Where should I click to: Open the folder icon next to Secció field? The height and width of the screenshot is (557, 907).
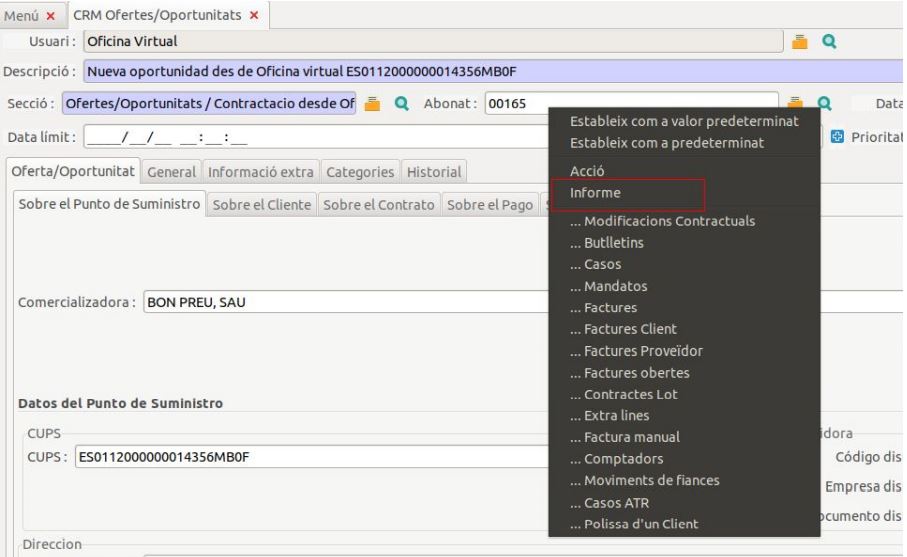click(x=372, y=103)
